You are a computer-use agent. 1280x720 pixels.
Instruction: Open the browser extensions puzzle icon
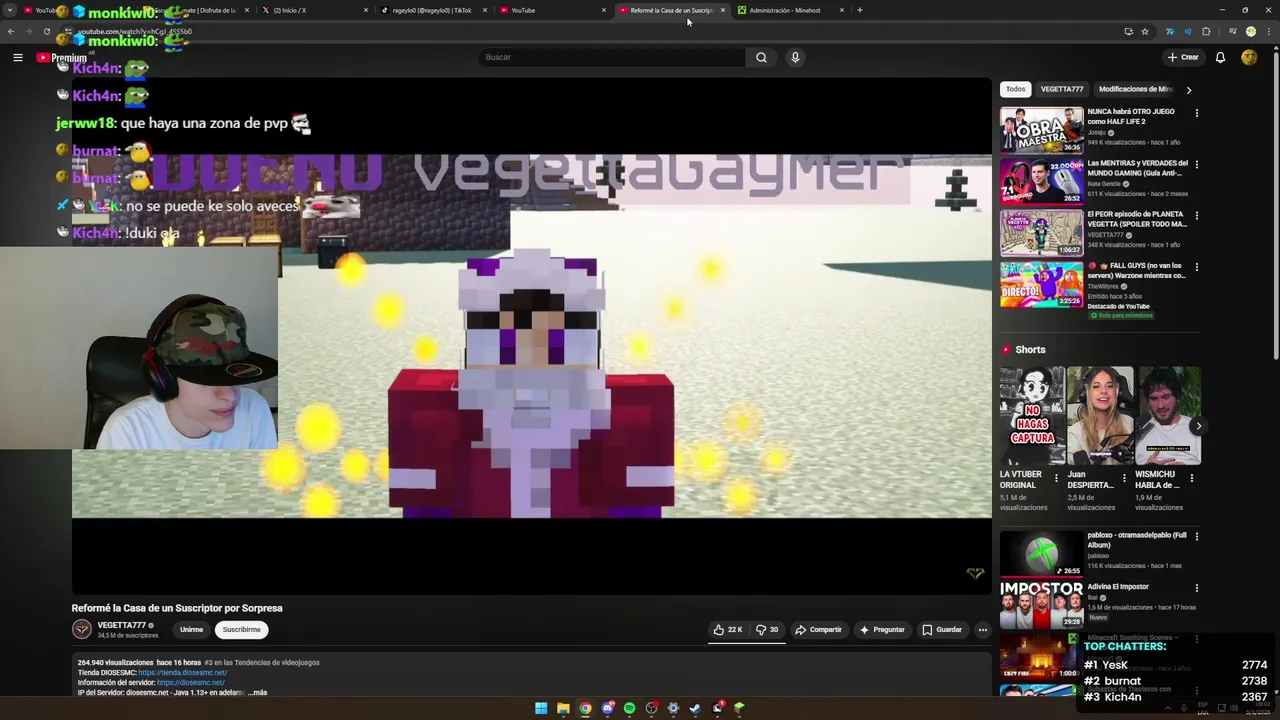pos(1206,31)
